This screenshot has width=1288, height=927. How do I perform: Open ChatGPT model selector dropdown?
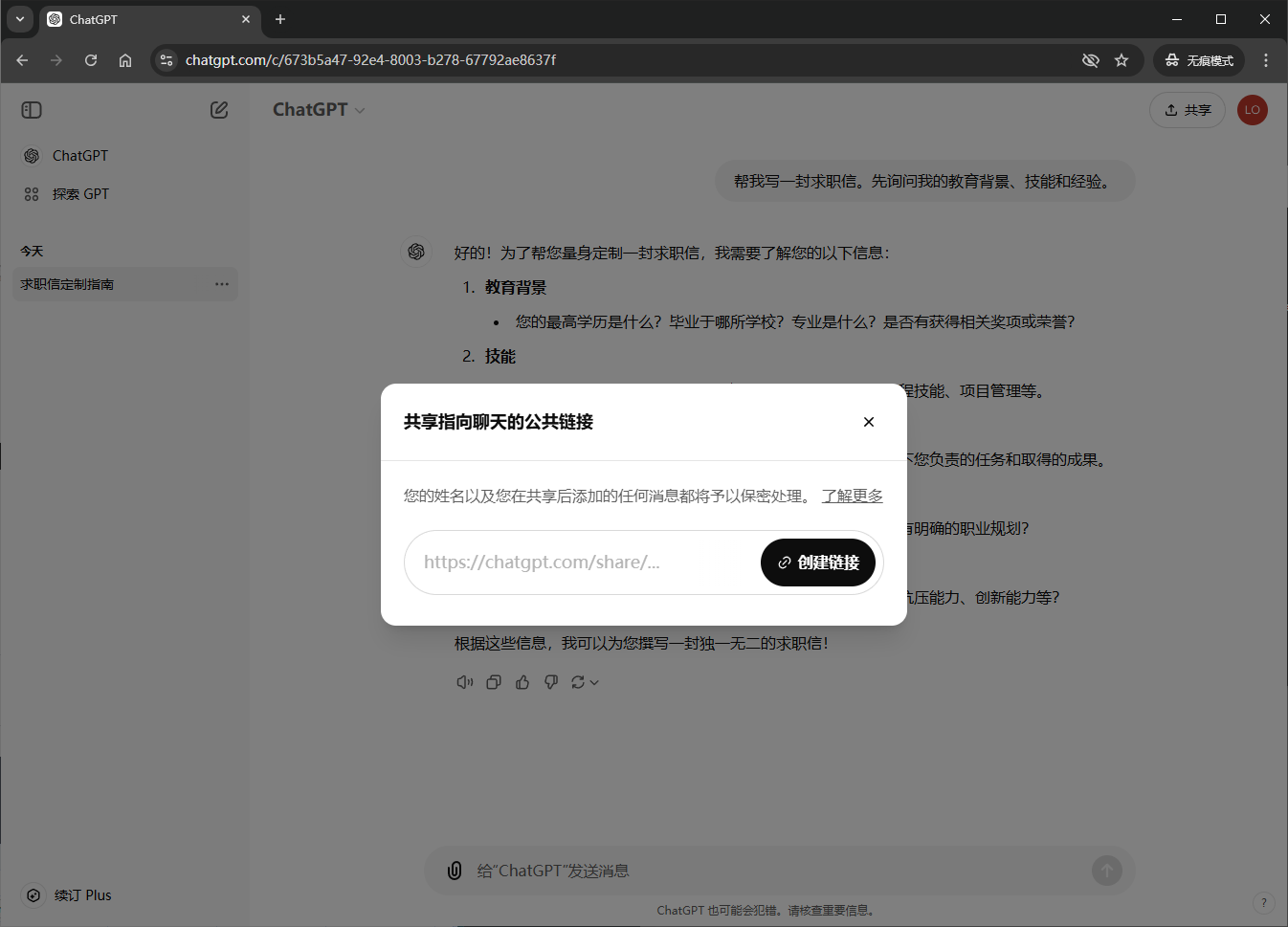tap(319, 110)
